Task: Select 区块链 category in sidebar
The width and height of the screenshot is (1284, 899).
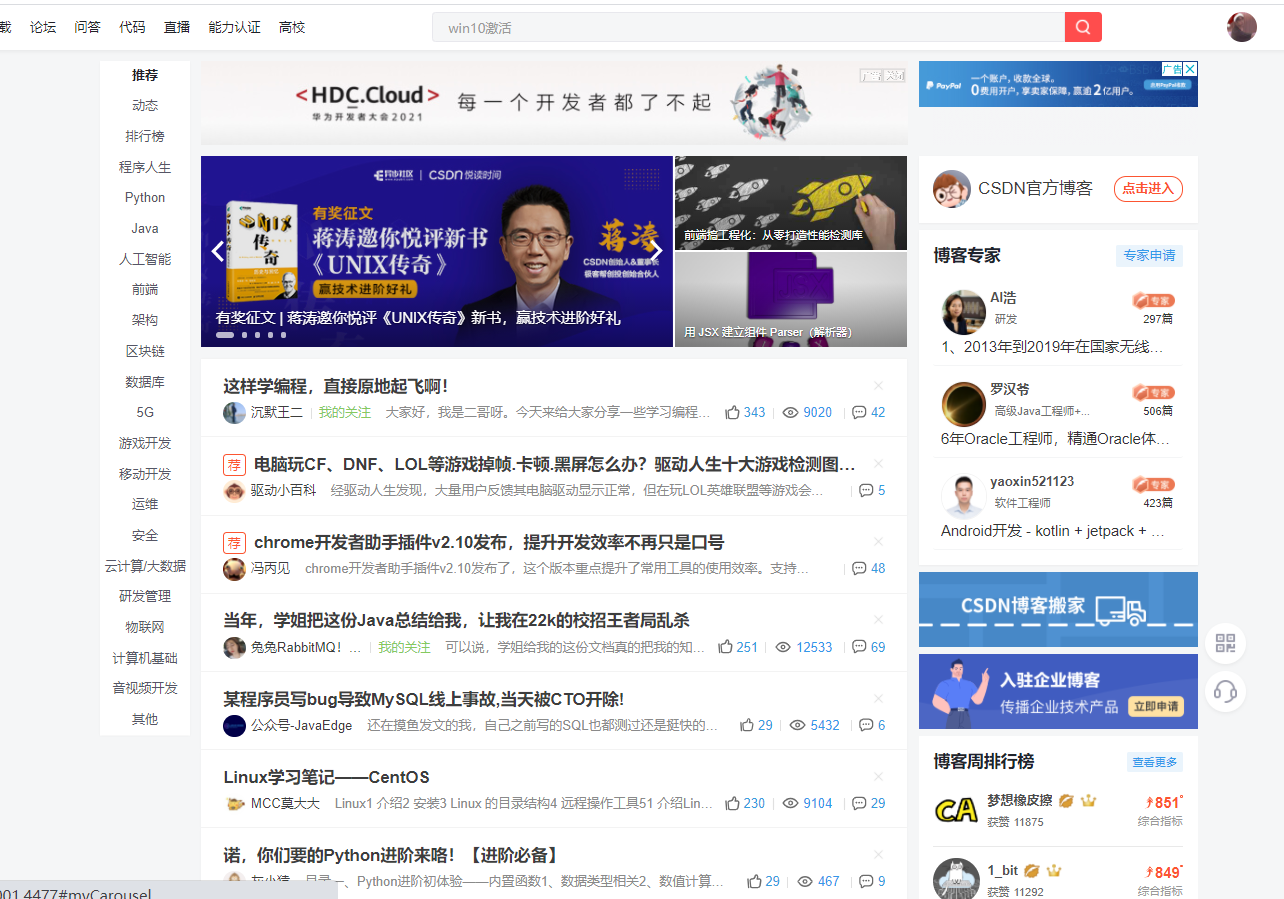Action: point(145,351)
